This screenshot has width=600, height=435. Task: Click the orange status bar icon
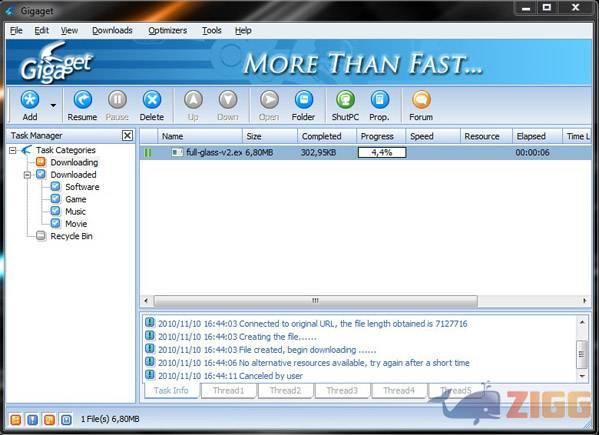pyautogui.click(x=15, y=418)
